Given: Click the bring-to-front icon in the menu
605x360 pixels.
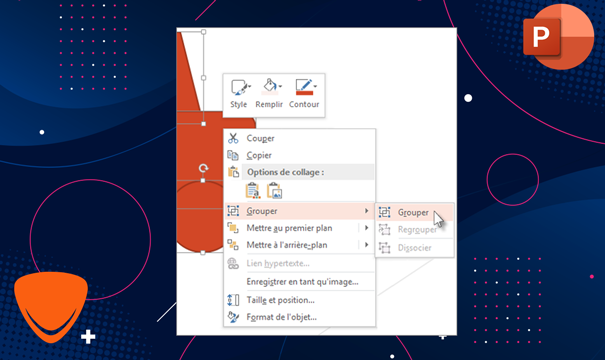Looking at the screenshot, I should coord(233,228).
